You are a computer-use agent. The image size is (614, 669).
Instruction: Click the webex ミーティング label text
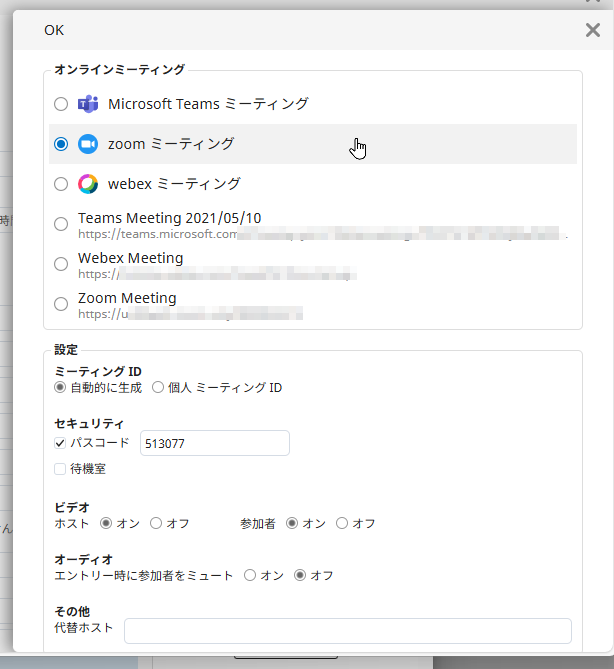pos(174,184)
